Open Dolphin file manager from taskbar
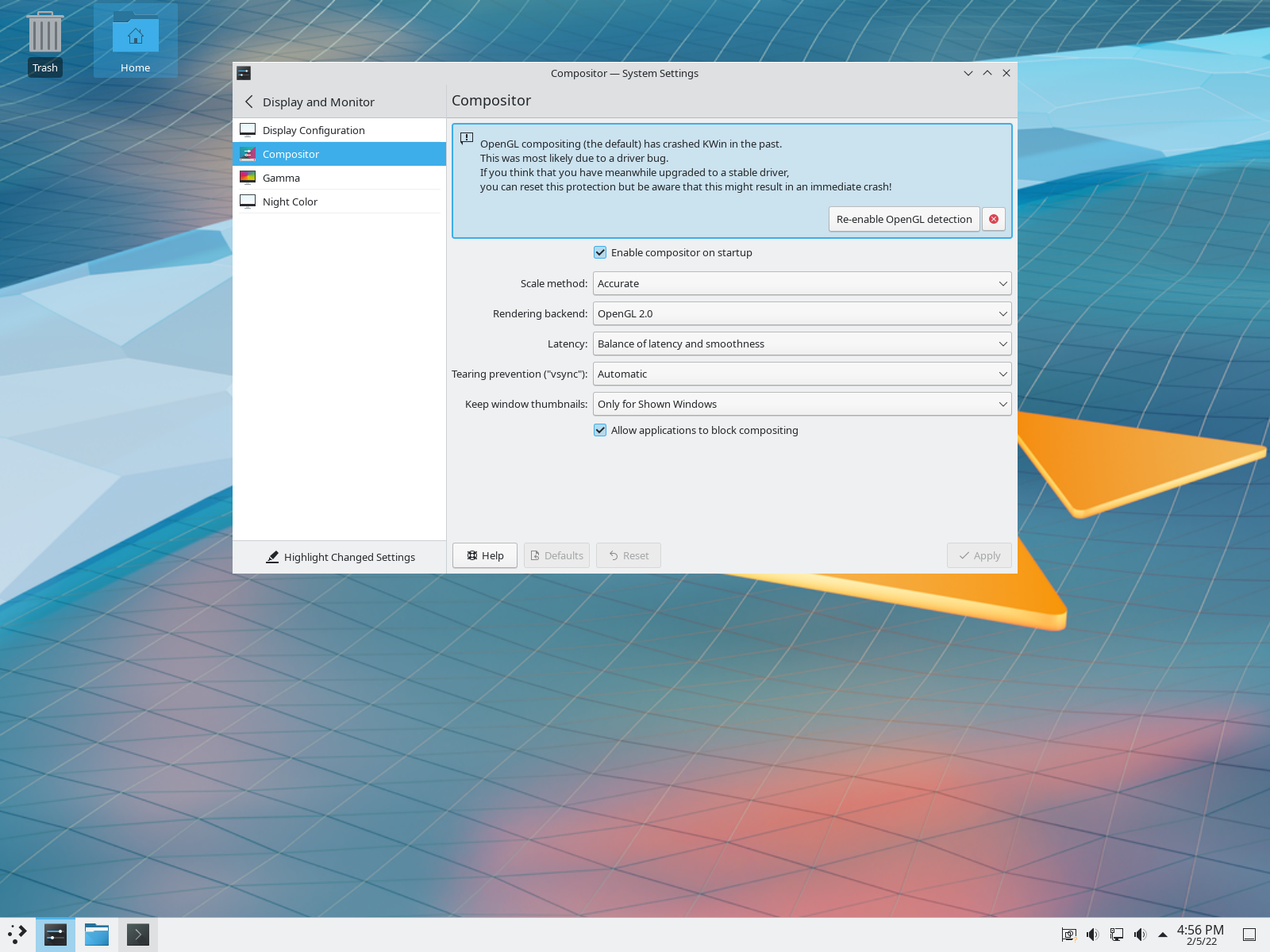Screen dimensions: 1270x952 click(97, 935)
